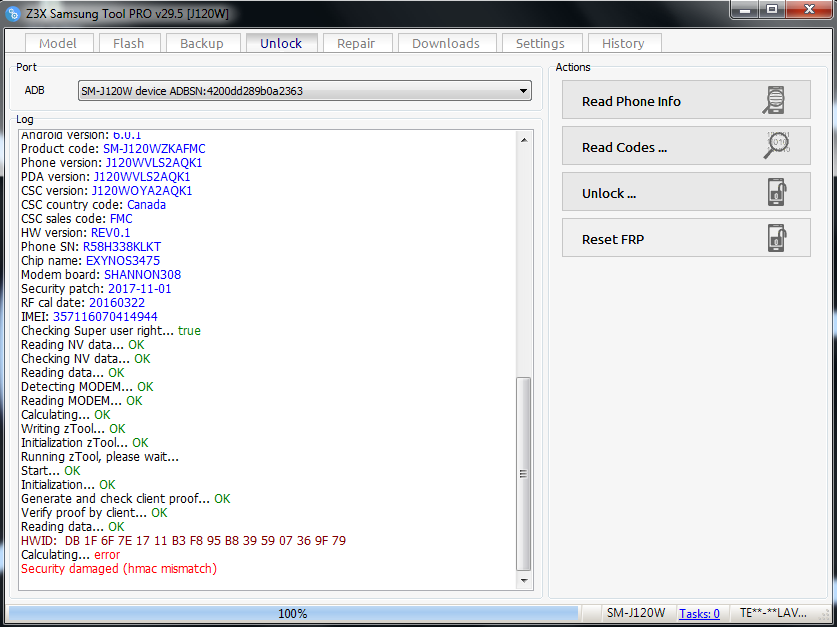Click the Read Phone Info button
The image size is (837, 627).
pos(686,100)
